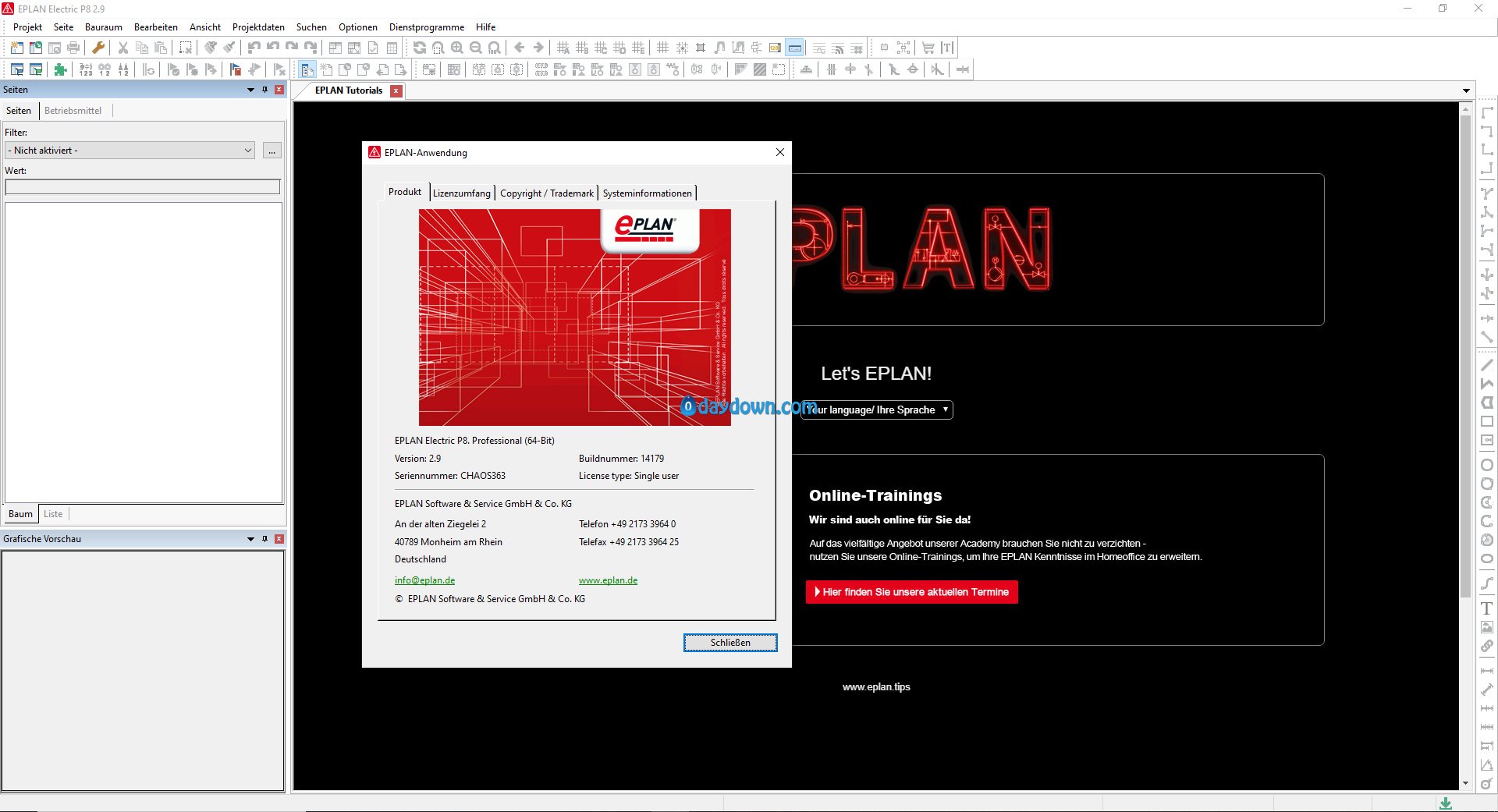Open the Optionen menu
This screenshot has width=1498, height=812.
coord(358,27)
